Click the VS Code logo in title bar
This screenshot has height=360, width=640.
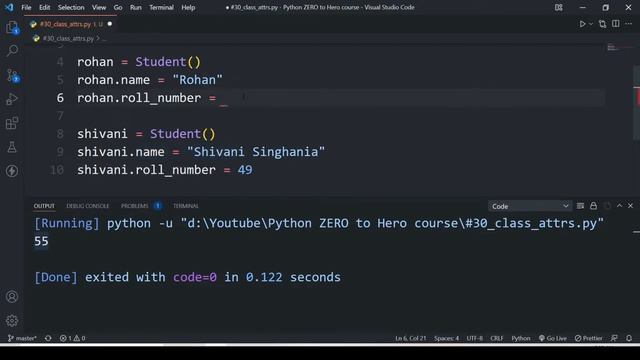pos(9,7)
